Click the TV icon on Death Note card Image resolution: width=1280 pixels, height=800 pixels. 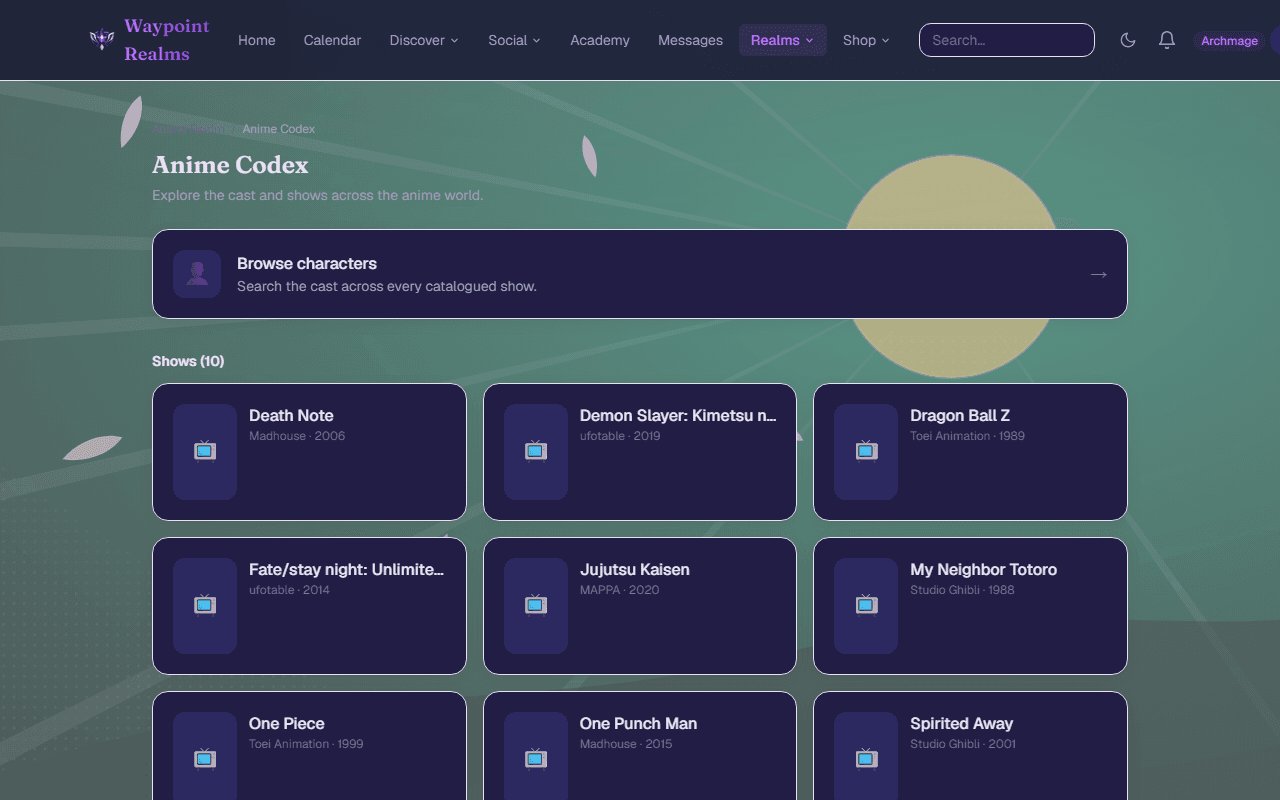[205, 450]
